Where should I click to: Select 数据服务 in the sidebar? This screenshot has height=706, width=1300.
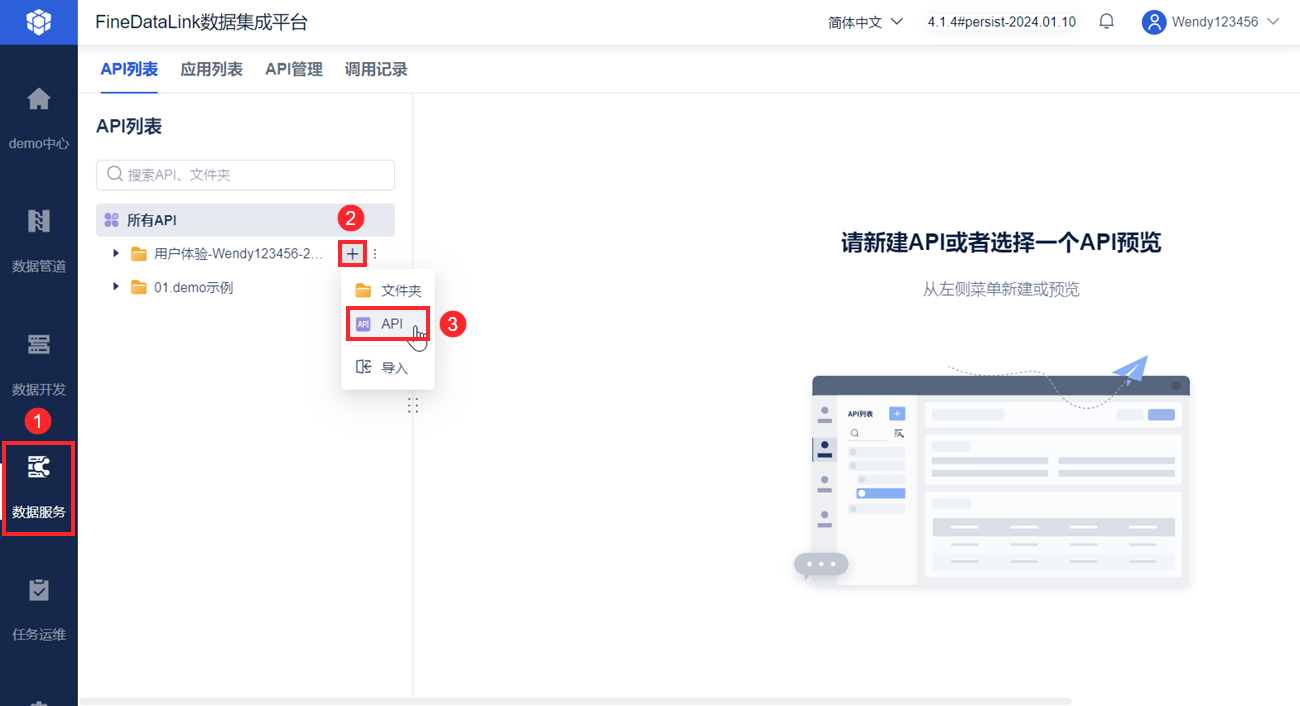click(x=39, y=488)
